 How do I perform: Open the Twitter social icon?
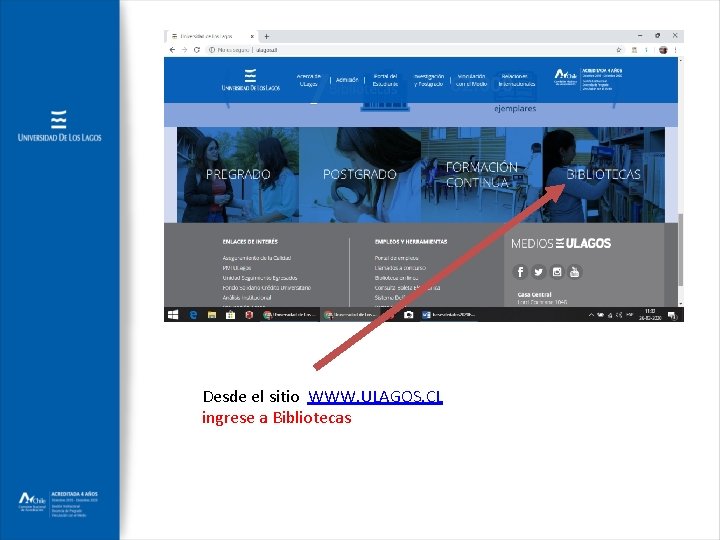click(x=538, y=272)
